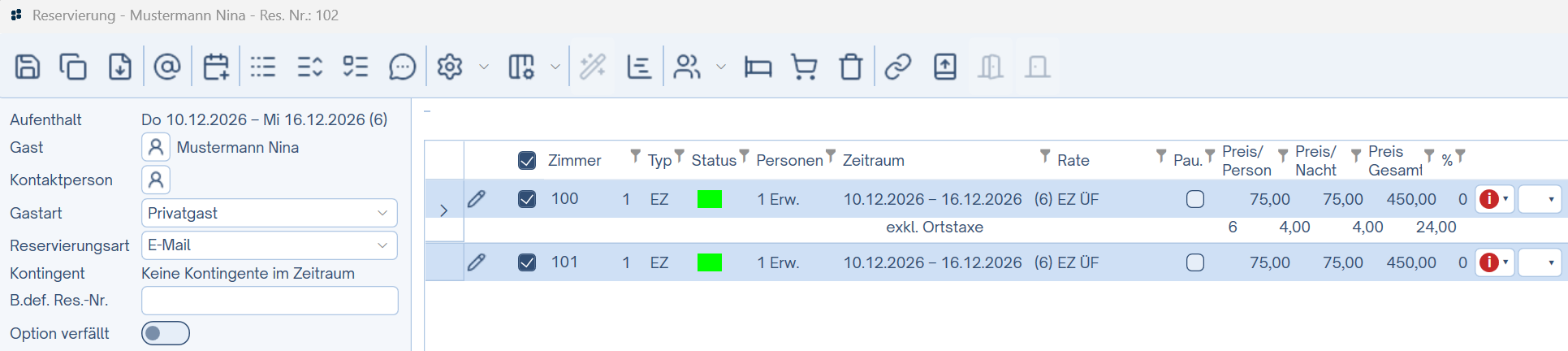
Task: Click the B.def. Res.-Nr. input field
Action: pos(269,301)
